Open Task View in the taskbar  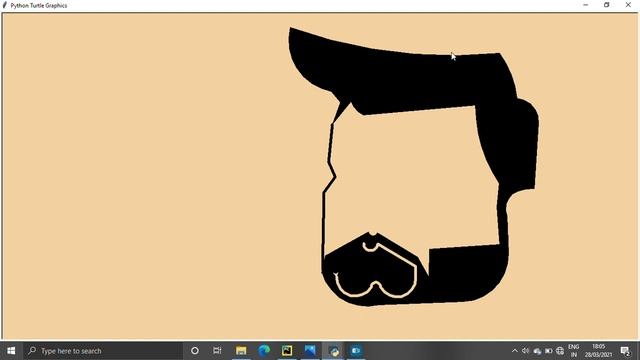tap(217, 351)
